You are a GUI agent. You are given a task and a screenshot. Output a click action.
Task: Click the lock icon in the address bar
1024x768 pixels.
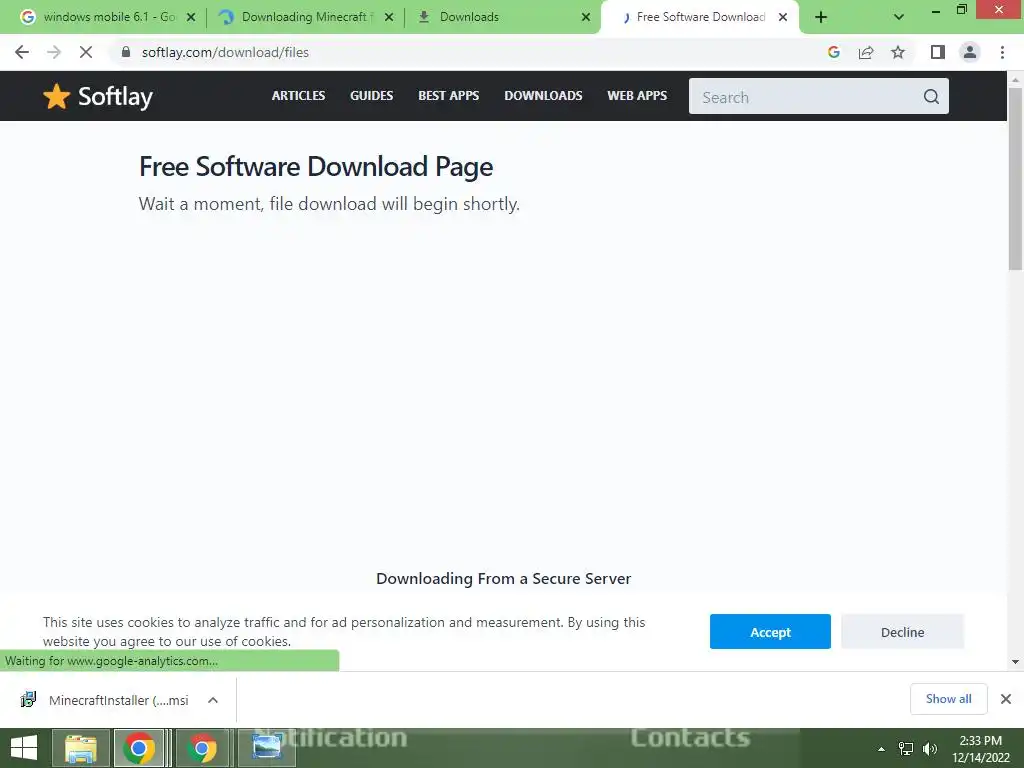click(126, 52)
